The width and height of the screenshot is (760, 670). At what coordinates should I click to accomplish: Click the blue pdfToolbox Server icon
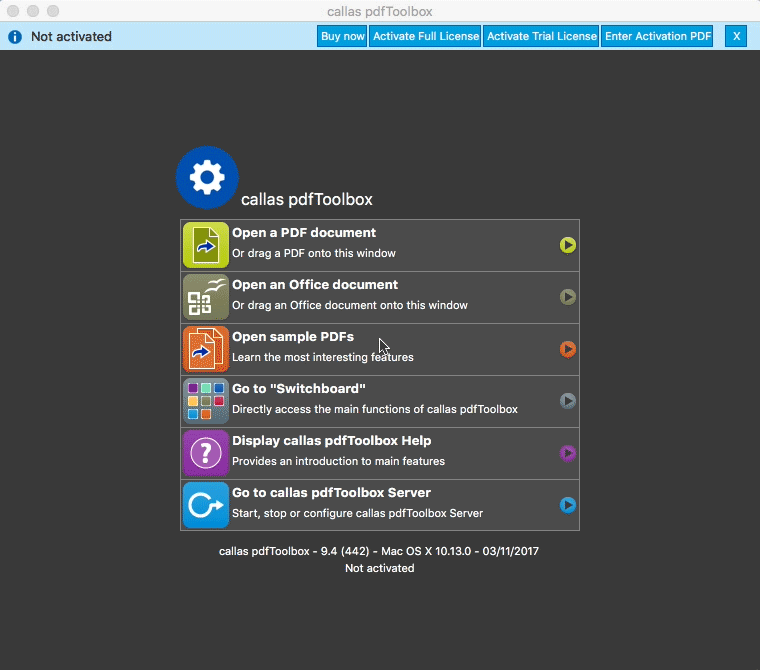click(206, 505)
